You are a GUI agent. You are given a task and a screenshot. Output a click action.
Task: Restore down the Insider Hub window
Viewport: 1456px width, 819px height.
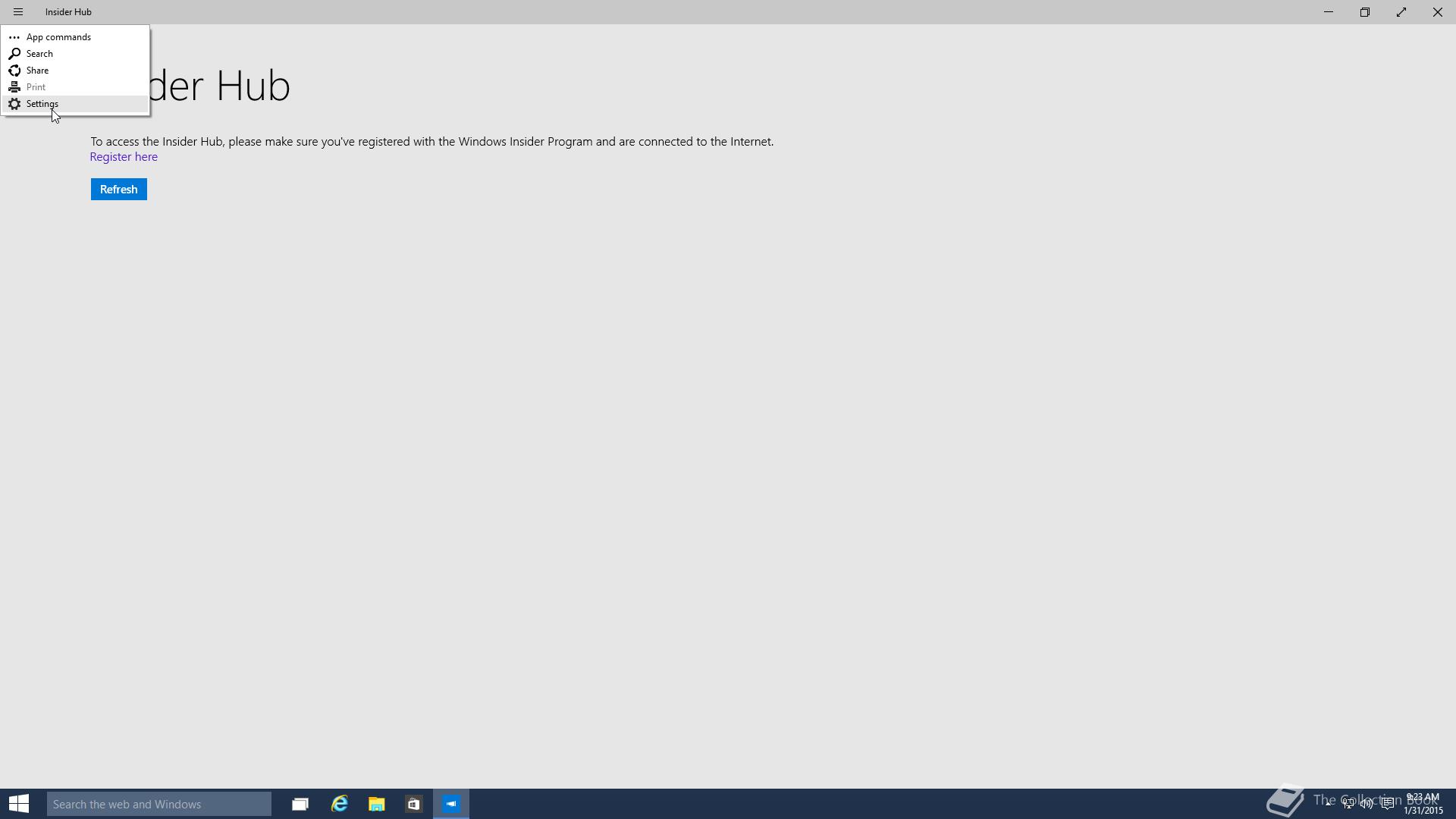(x=1365, y=12)
